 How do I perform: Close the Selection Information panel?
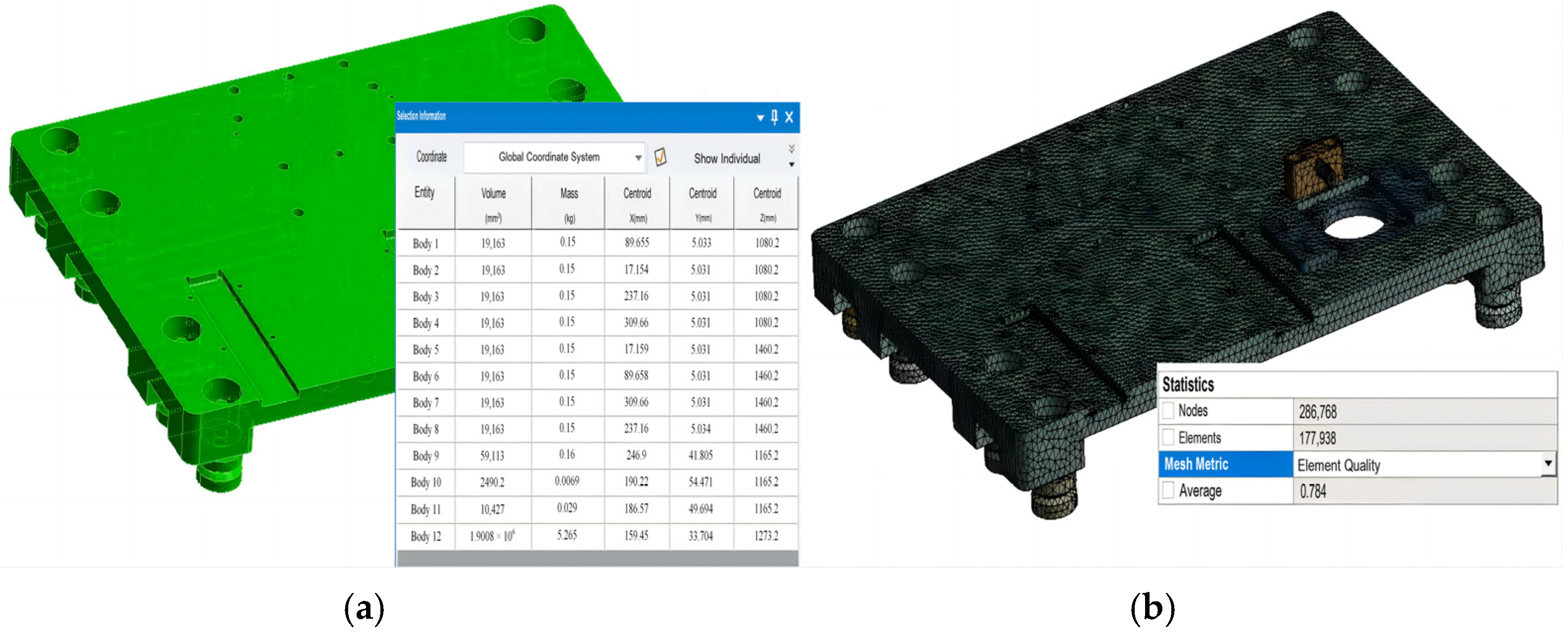point(789,117)
